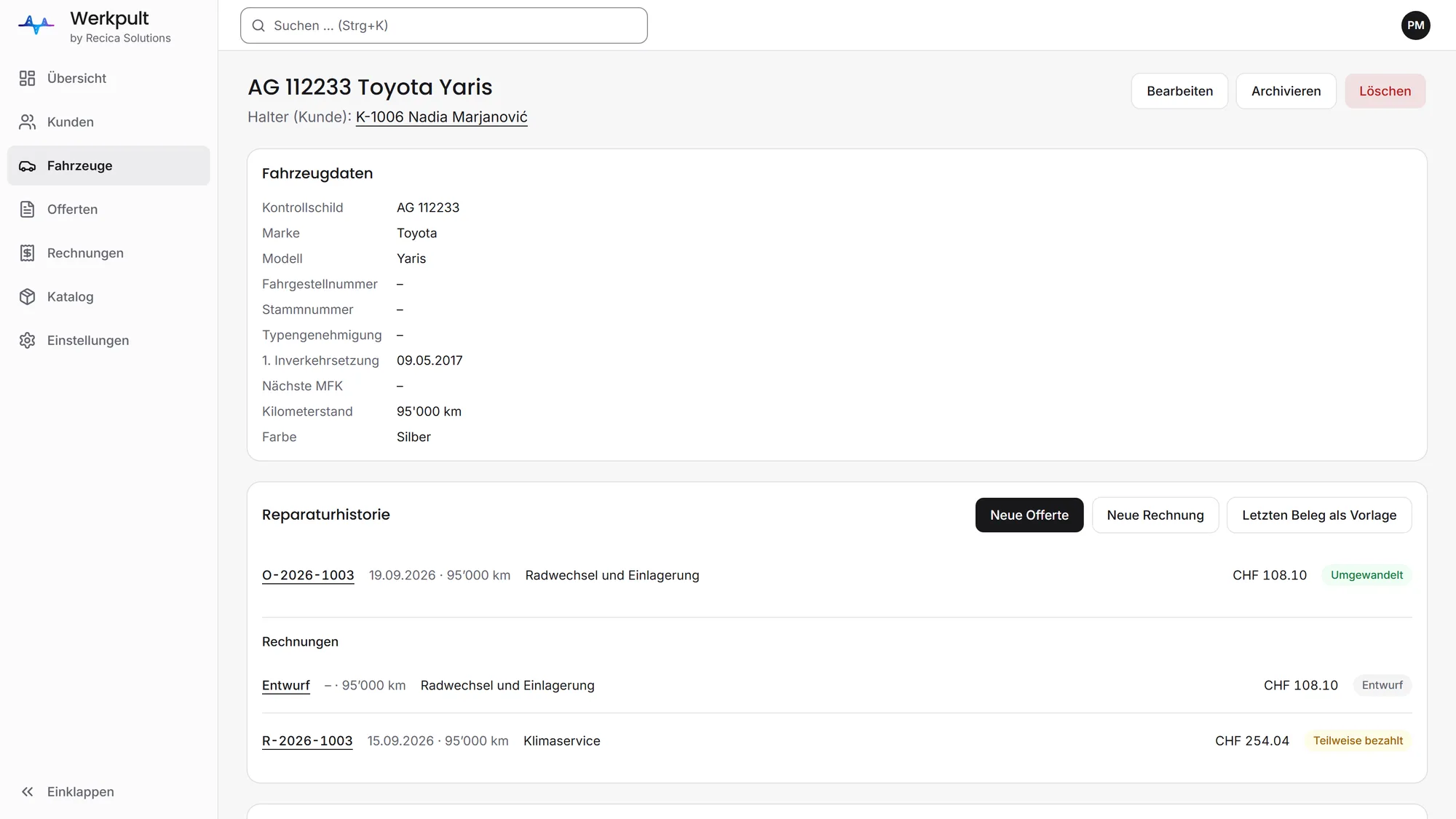Click the Neue Rechnung button
The height and width of the screenshot is (819, 1456).
click(x=1155, y=515)
